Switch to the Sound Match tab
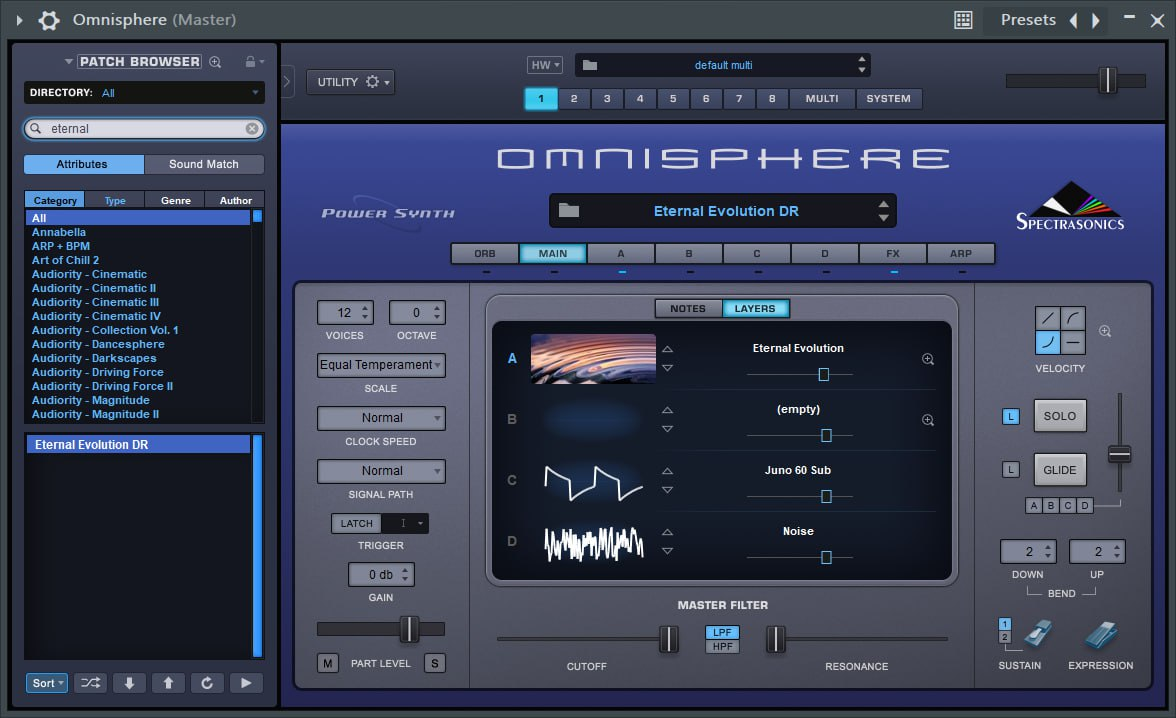Image resolution: width=1176 pixels, height=718 pixels. click(204, 164)
